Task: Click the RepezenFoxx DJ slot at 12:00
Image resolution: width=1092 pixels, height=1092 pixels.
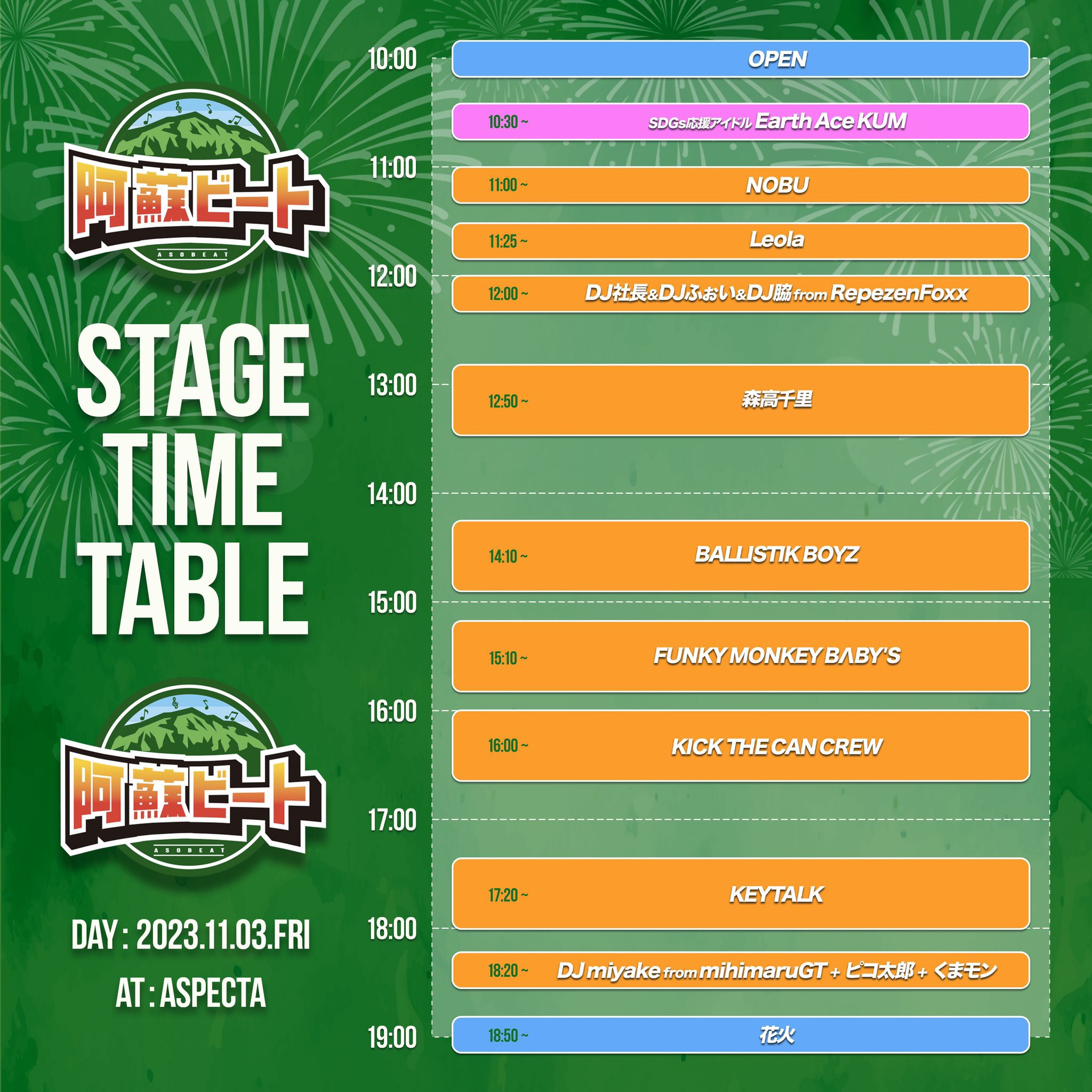Action: (741, 293)
